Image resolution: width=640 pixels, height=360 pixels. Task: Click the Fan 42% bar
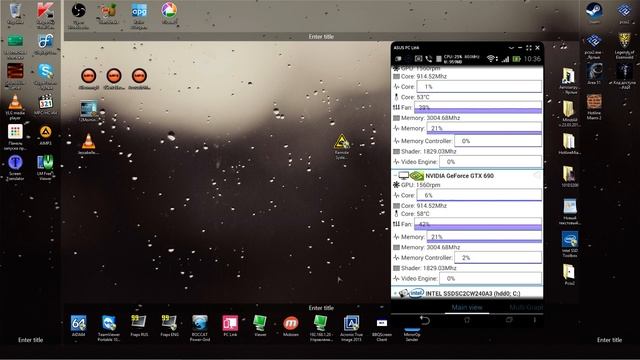pyautogui.click(x=478, y=224)
